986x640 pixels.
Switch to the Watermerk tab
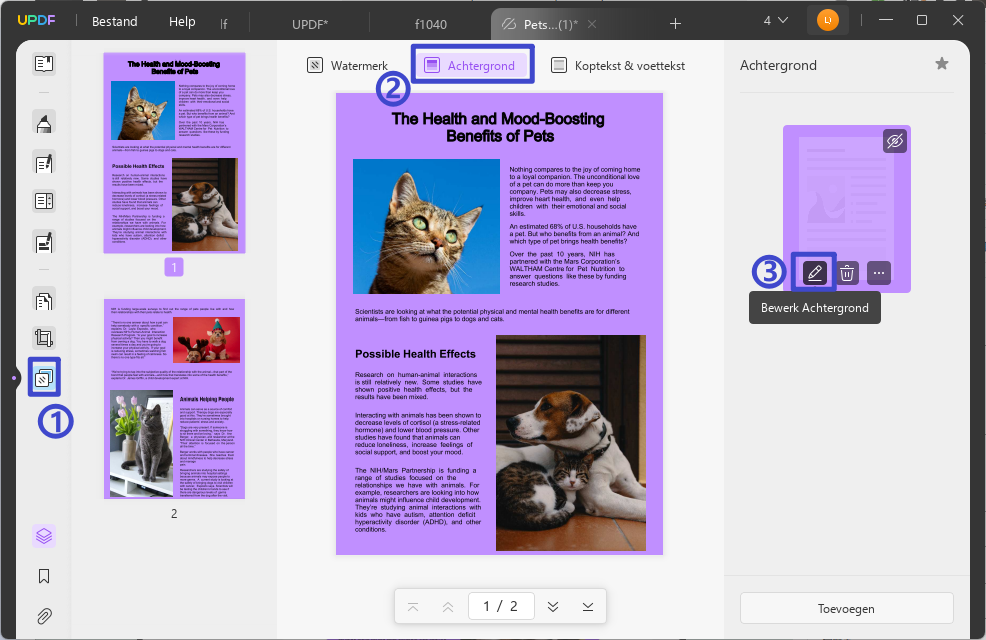(x=348, y=65)
